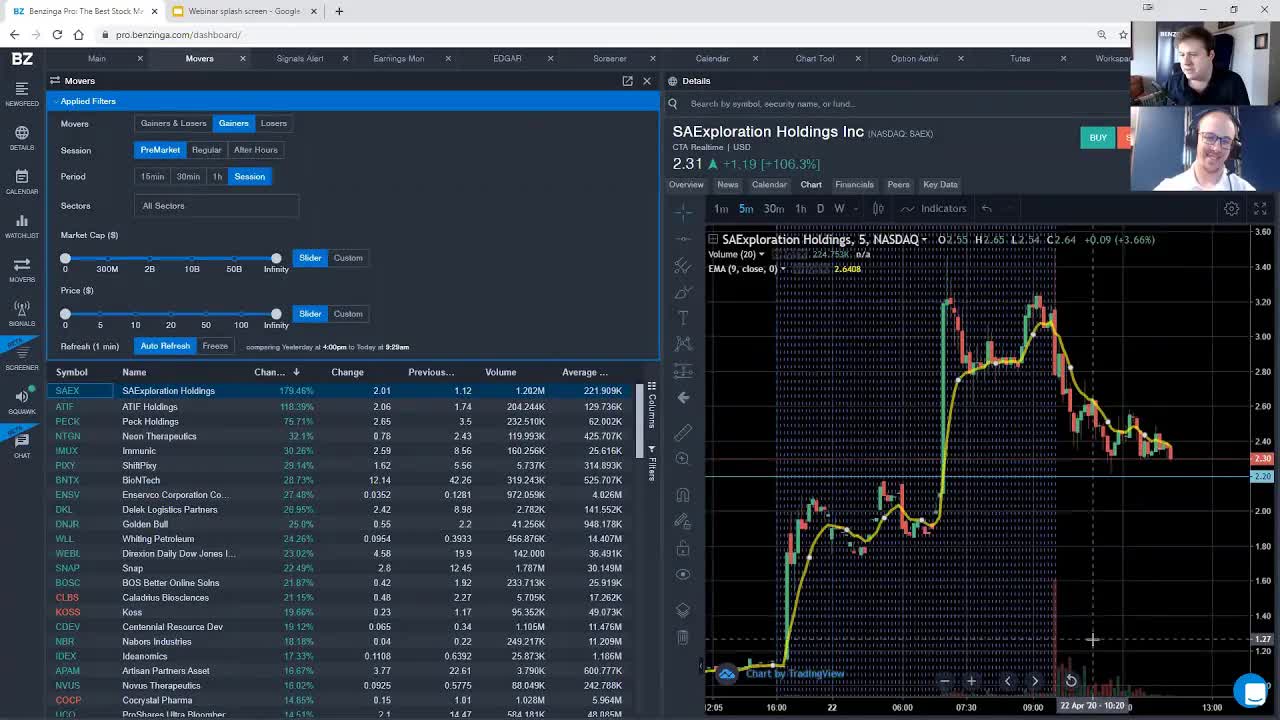The width and height of the screenshot is (1280, 720).
Task: Switch to the EDGAR workspace tab
Action: tap(507, 58)
